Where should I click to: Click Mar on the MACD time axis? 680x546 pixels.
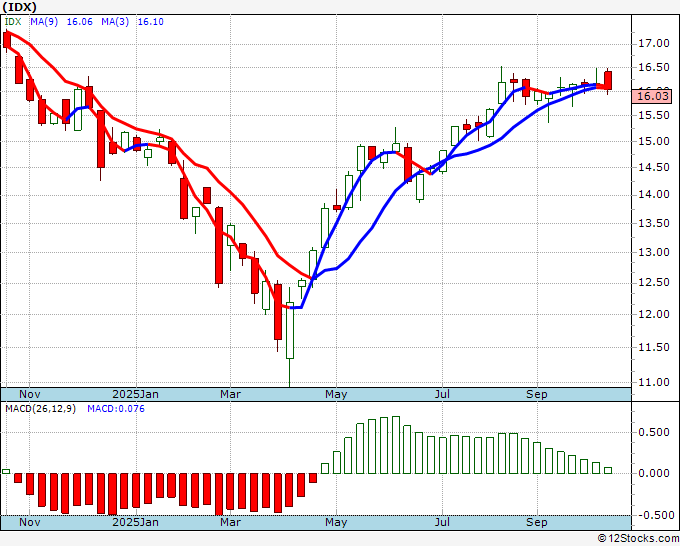[x=230, y=522]
